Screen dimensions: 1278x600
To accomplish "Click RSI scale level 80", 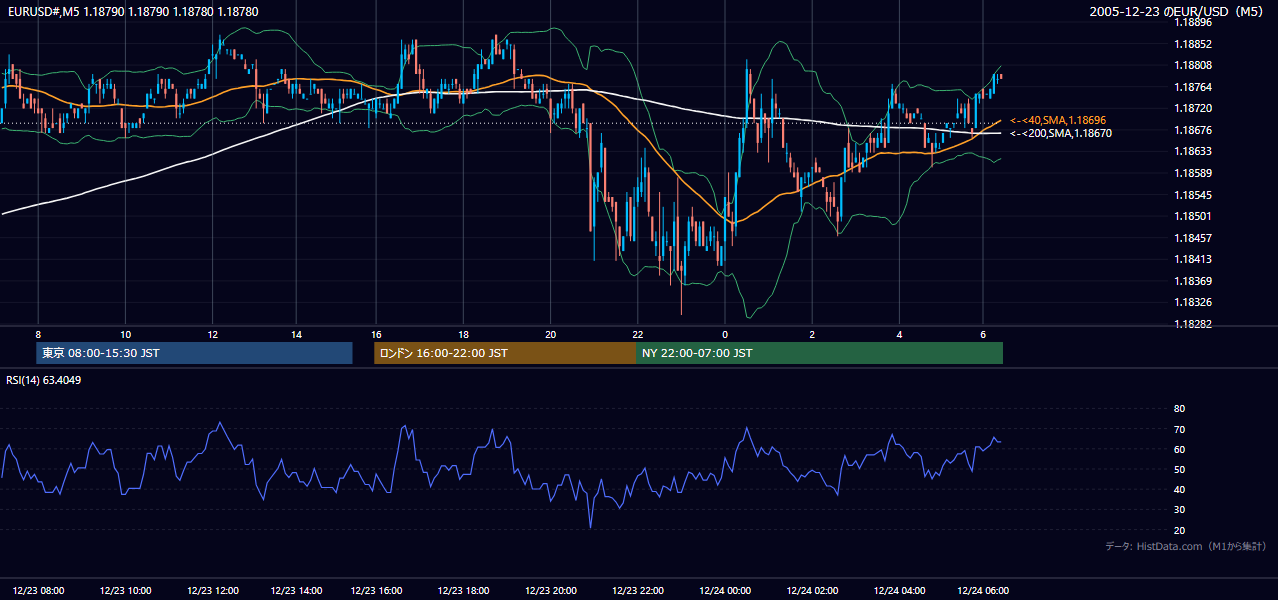I will pos(1179,409).
